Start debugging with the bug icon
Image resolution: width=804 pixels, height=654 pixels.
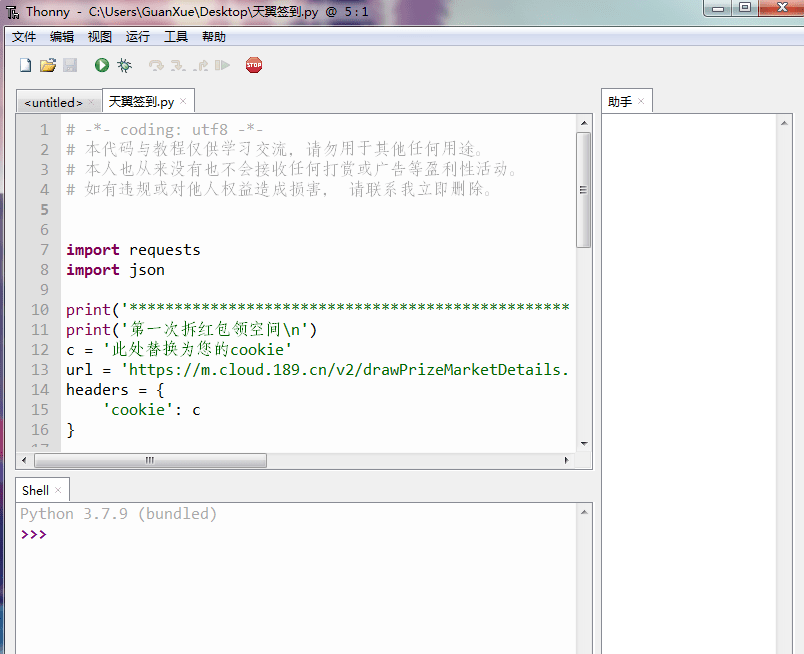tap(124, 65)
